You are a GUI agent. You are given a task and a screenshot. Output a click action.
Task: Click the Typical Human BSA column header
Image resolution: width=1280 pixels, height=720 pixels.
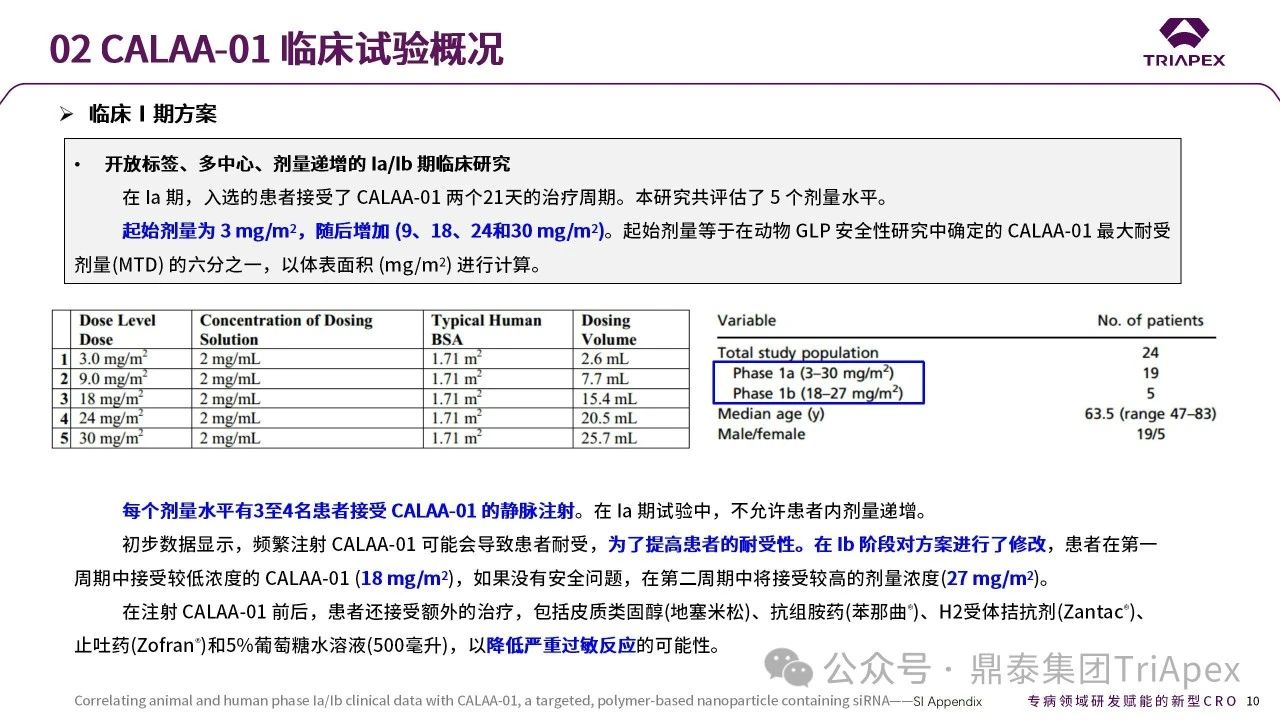[x=486, y=330]
